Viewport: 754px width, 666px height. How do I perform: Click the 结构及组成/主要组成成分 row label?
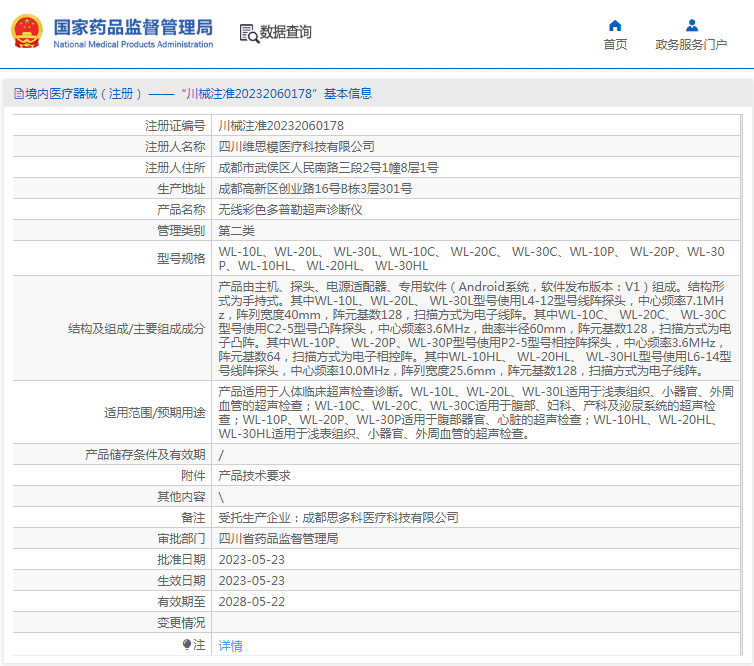click(137, 329)
